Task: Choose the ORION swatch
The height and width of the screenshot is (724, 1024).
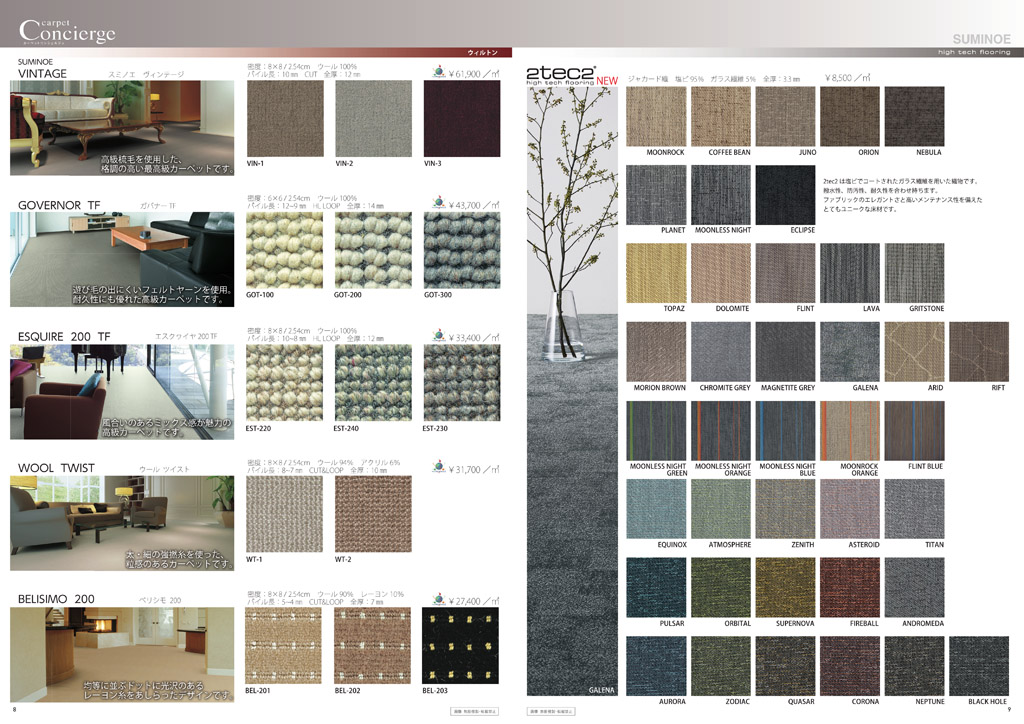Action: pos(850,116)
